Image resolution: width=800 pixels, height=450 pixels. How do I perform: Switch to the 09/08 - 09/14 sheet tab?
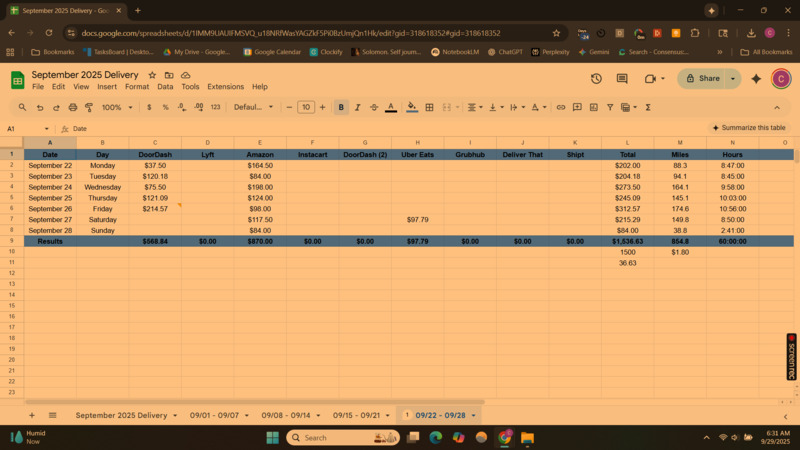point(287,415)
